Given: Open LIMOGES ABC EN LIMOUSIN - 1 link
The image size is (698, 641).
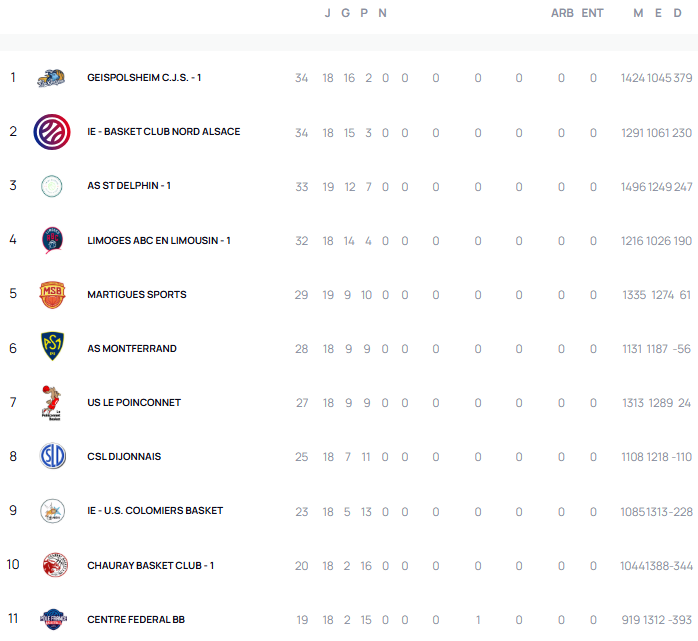Looking at the screenshot, I should tap(159, 240).
